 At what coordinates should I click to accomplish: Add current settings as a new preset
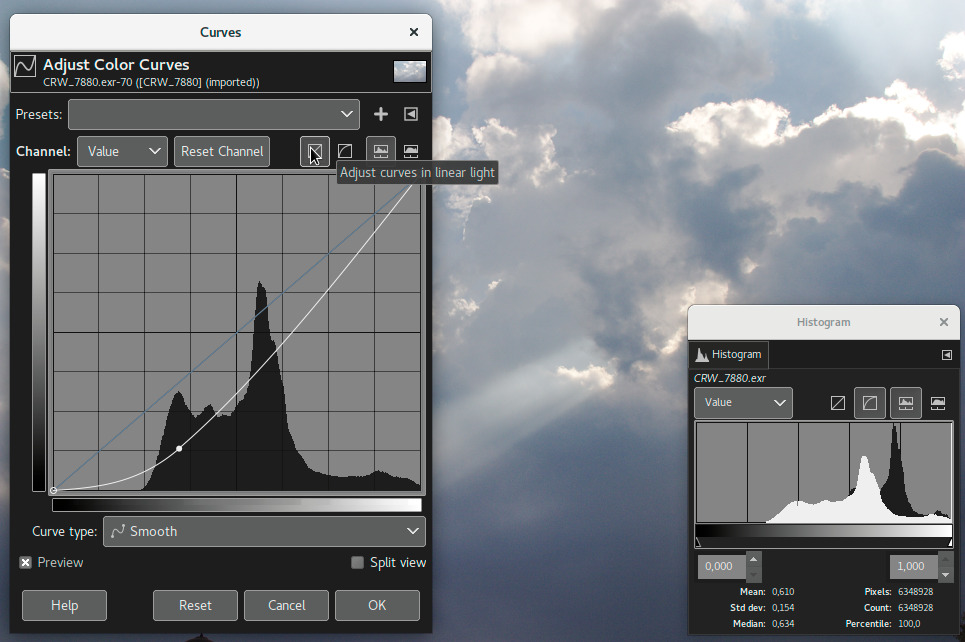[380, 114]
